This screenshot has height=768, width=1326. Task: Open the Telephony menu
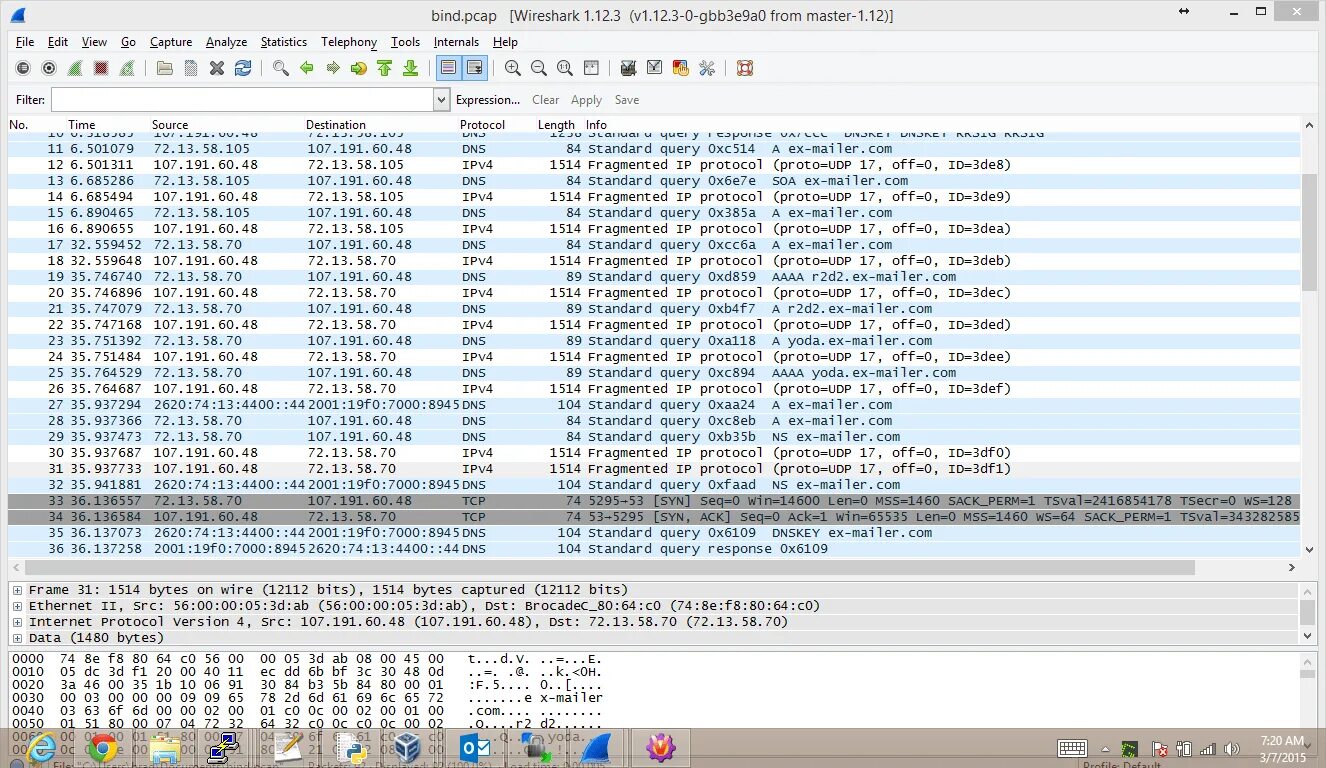(x=349, y=42)
